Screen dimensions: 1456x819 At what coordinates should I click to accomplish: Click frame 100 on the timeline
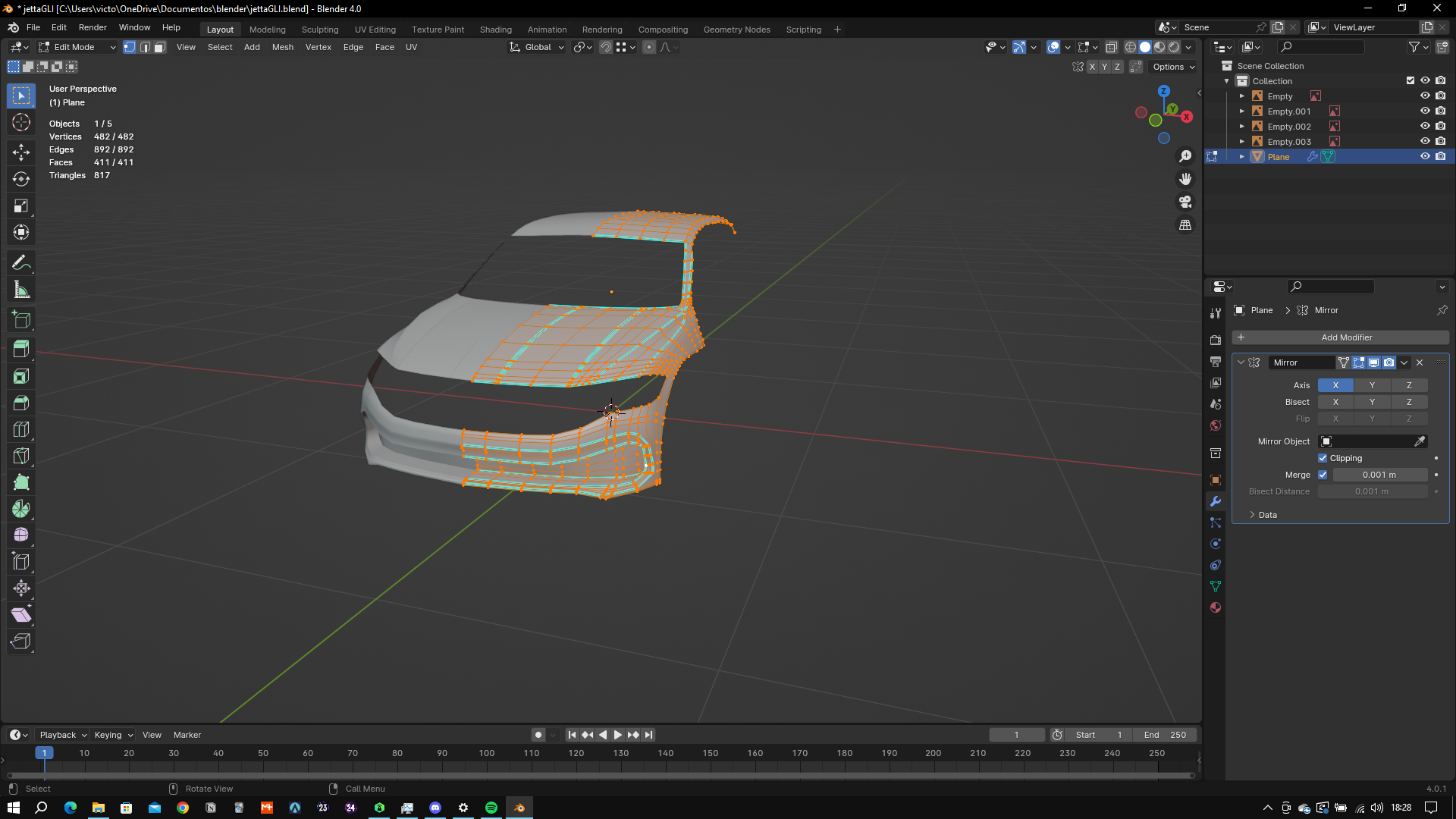(487, 753)
